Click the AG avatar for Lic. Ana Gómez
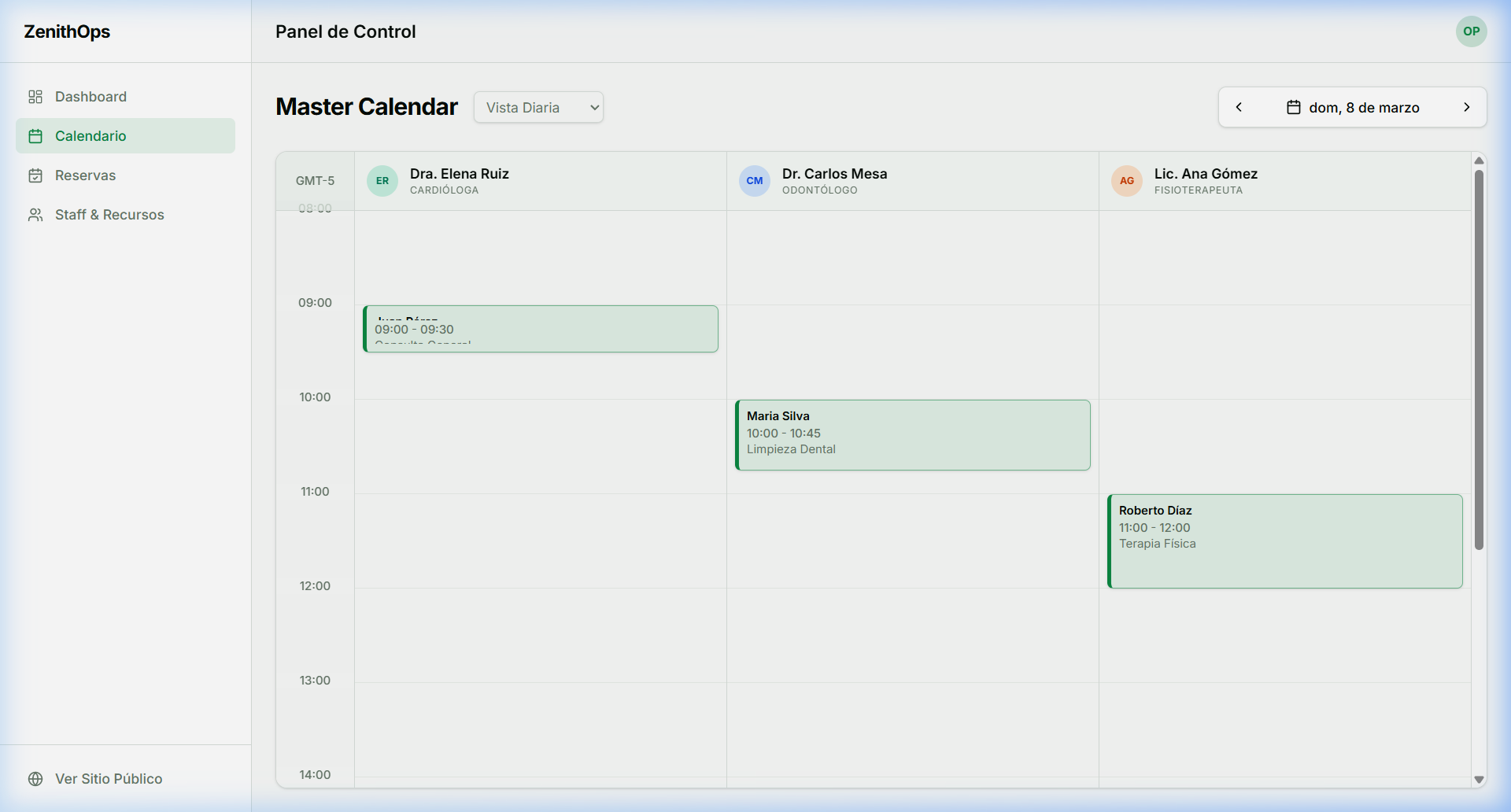The width and height of the screenshot is (1511, 812). coord(1127,181)
